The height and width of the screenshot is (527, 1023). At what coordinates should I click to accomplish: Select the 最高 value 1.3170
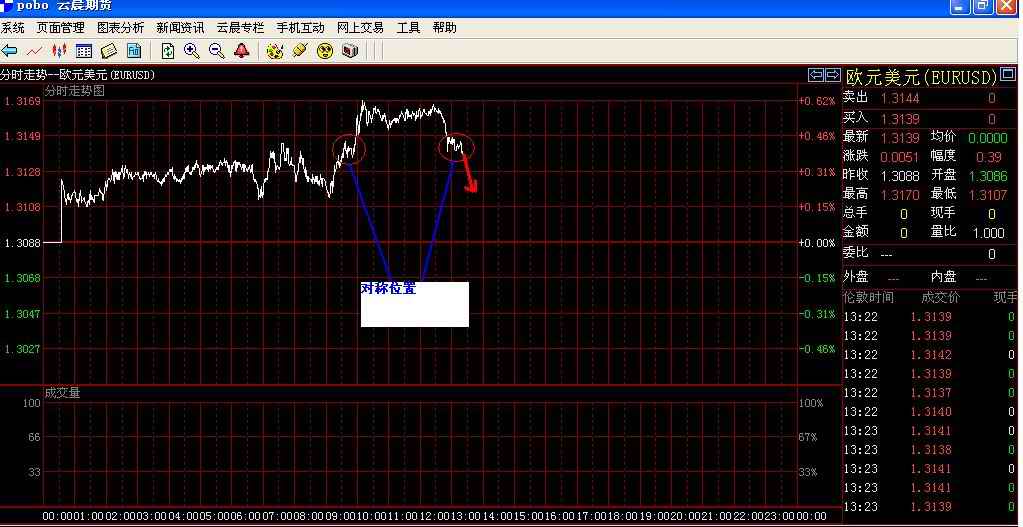(900, 194)
